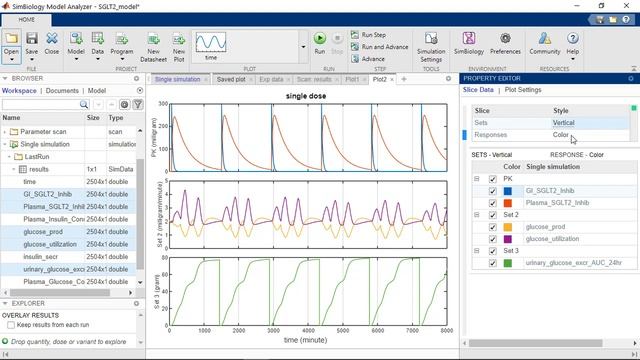Toggle the PK set checkbox
This screenshot has height=360, width=640.
[x=493, y=179]
